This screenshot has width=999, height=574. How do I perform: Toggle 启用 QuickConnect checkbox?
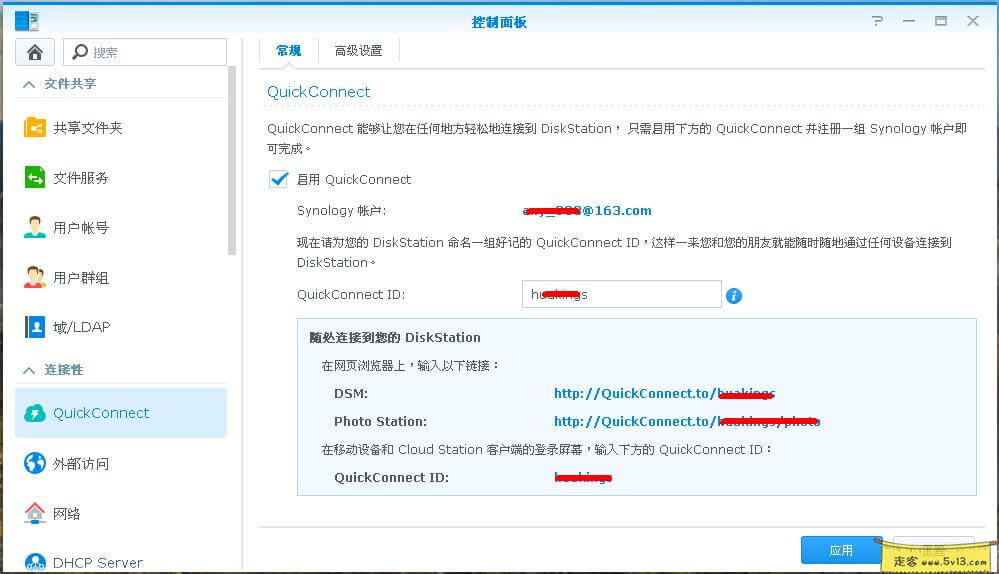(x=278, y=180)
